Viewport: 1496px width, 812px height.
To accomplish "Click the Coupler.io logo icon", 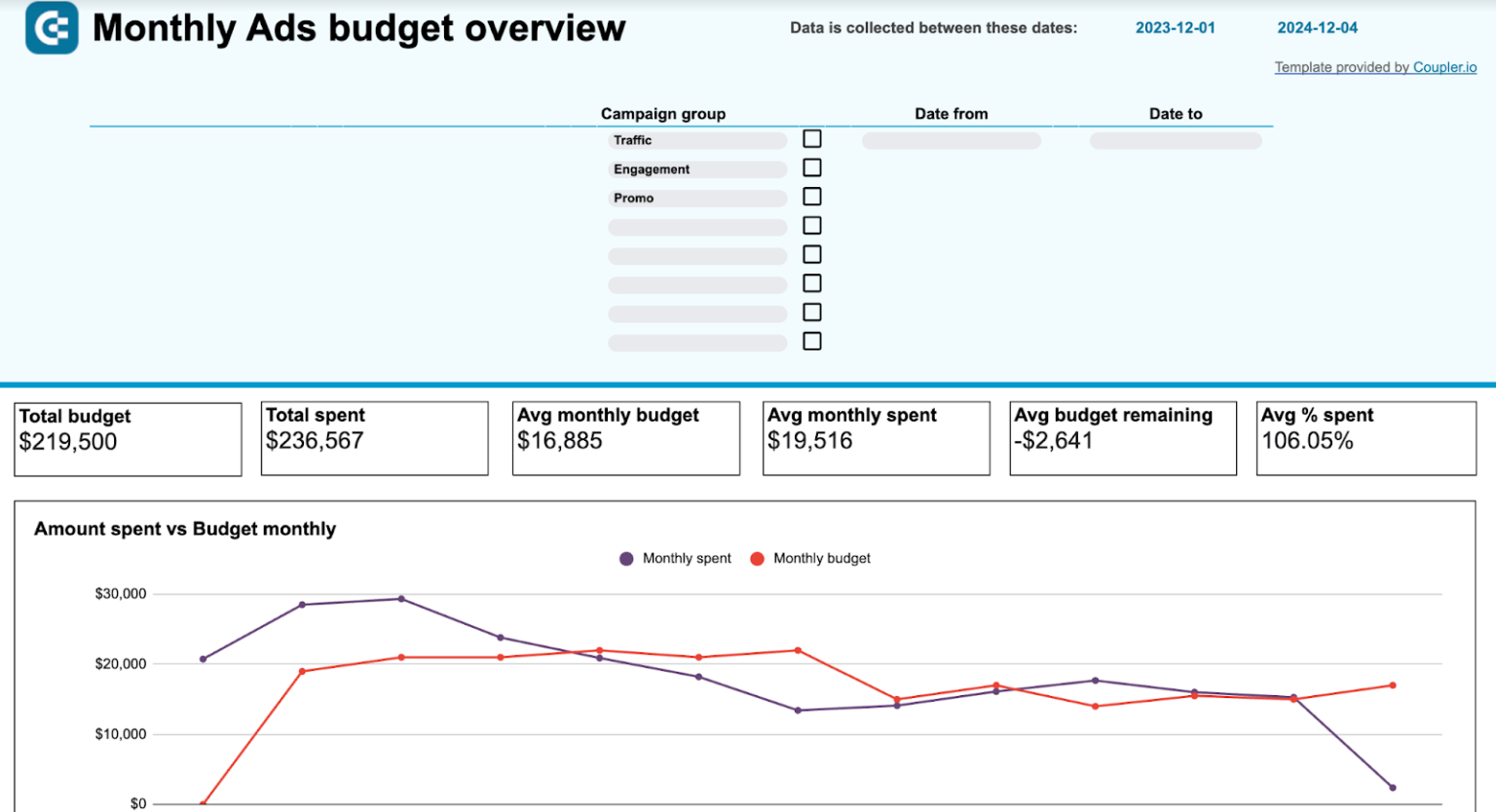I will tap(51, 28).
